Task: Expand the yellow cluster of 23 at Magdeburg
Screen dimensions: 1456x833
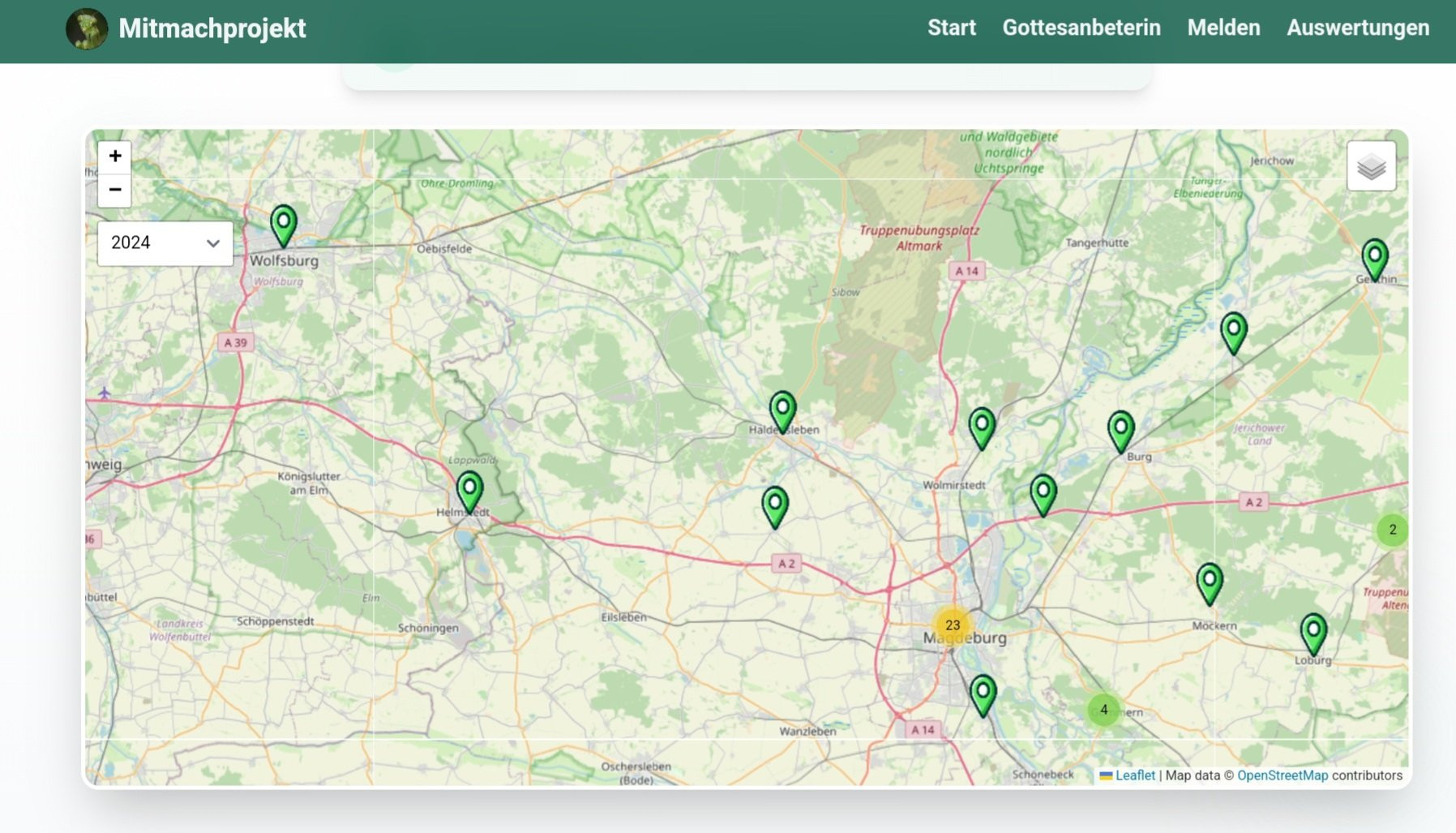Action: point(953,625)
